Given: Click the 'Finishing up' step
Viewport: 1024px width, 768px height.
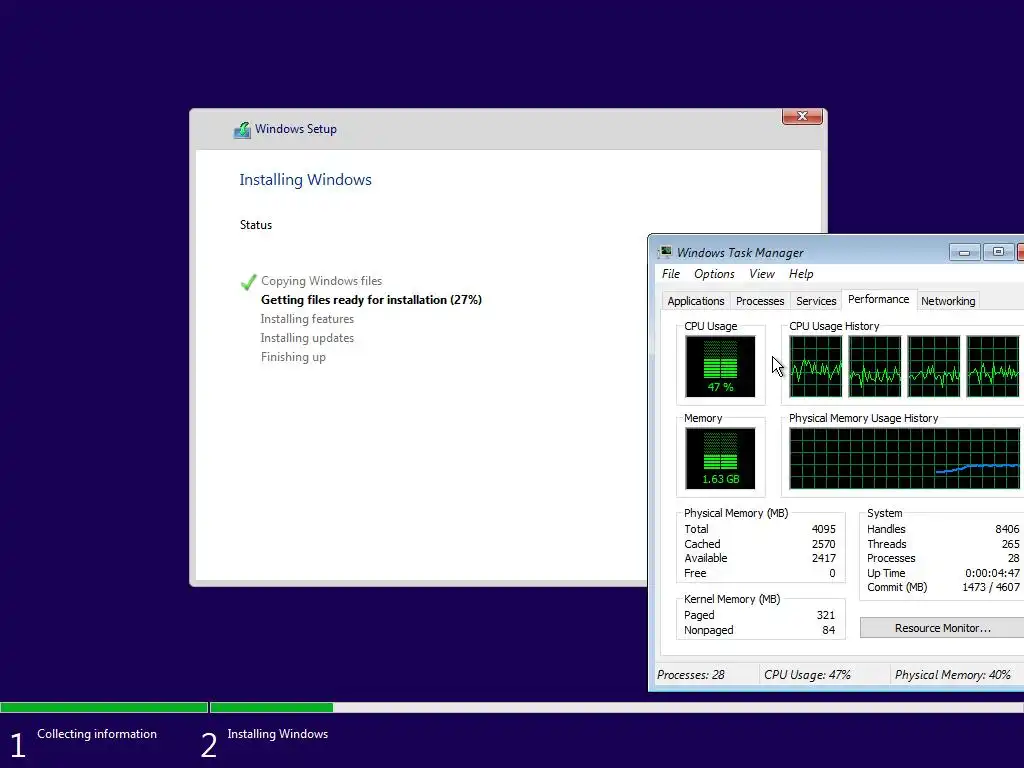Looking at the screenshot, I should [x=293, y=357].
